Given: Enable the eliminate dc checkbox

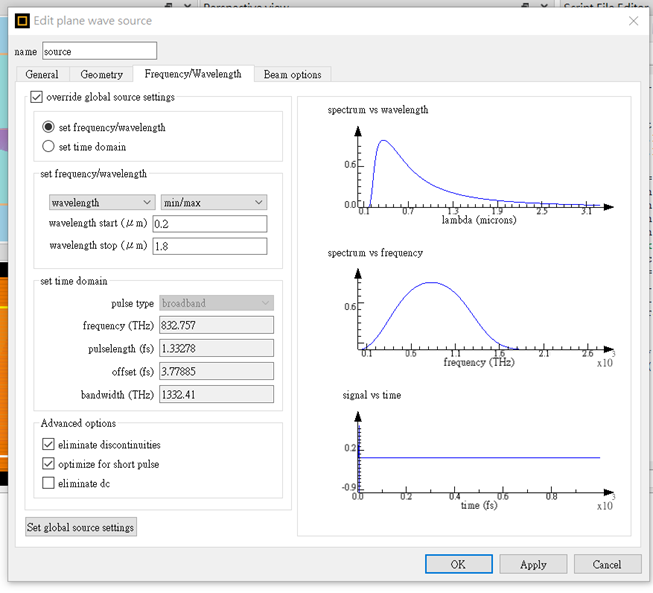Looking at the screenshot, I should coord(48,483).
